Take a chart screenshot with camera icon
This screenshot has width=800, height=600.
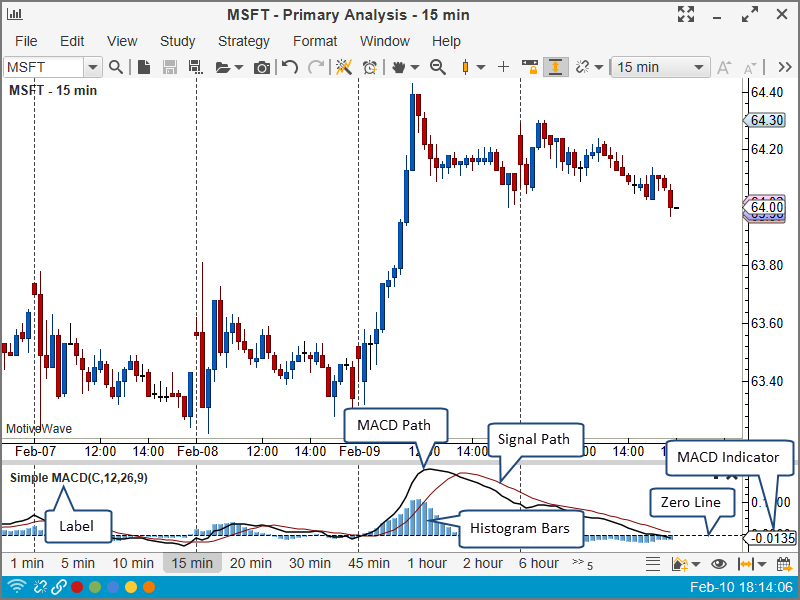pos(262,67)
